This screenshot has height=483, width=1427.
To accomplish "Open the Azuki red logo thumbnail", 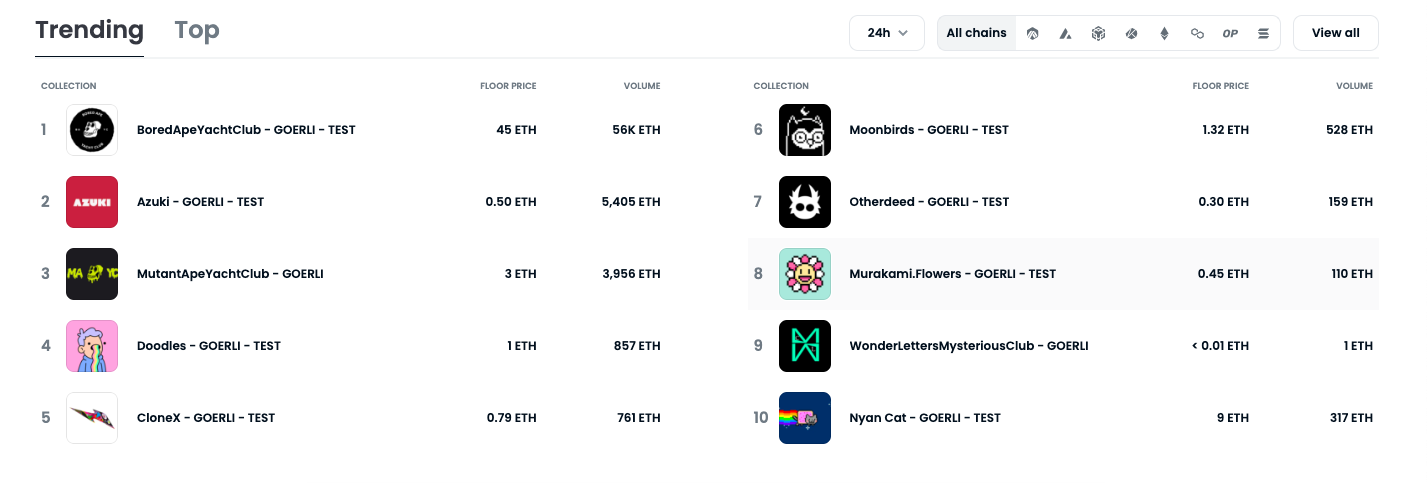I will click(x=92, y=202).
